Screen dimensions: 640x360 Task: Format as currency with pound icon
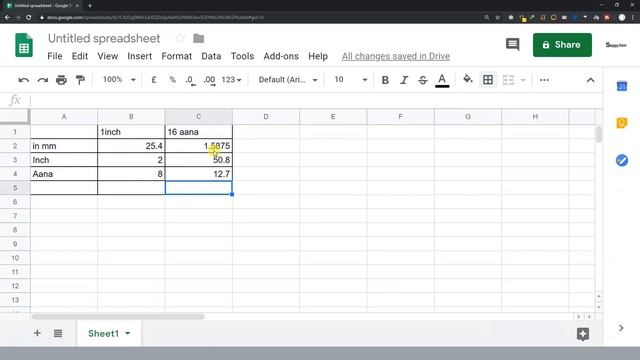pyautogui.click(x=153, y=80)
